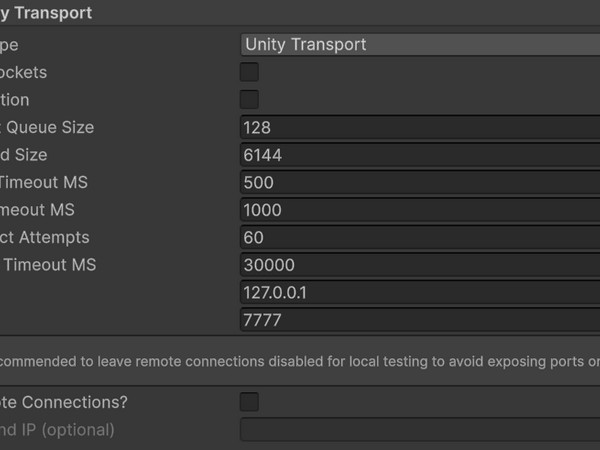Click the Queue Size field showing 128
This screenshot has width=600, height=450.
pos(420,128)
